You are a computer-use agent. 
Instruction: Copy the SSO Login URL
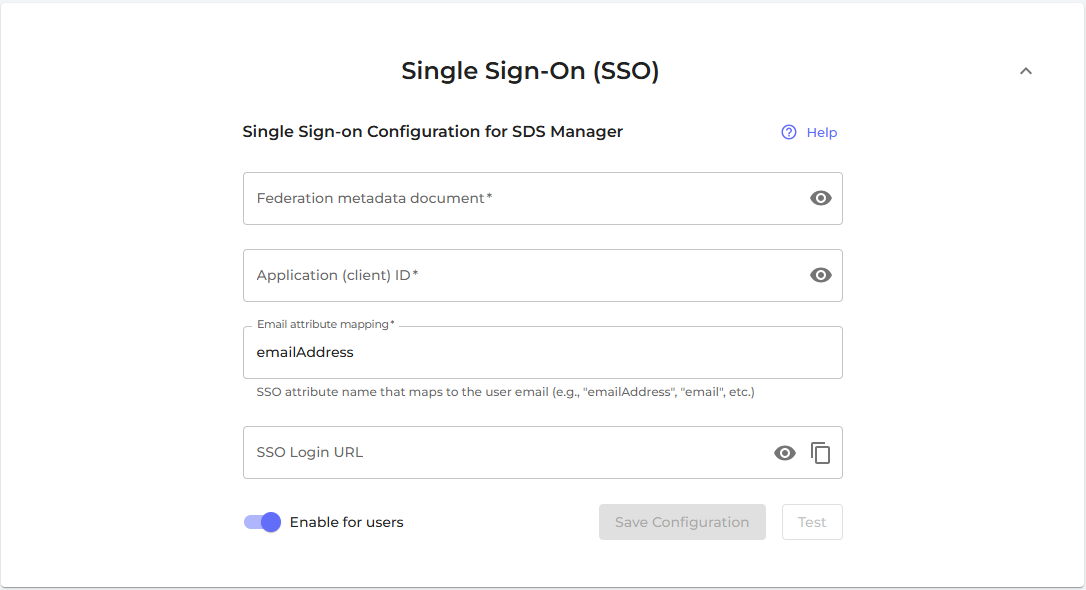[820, 453]
